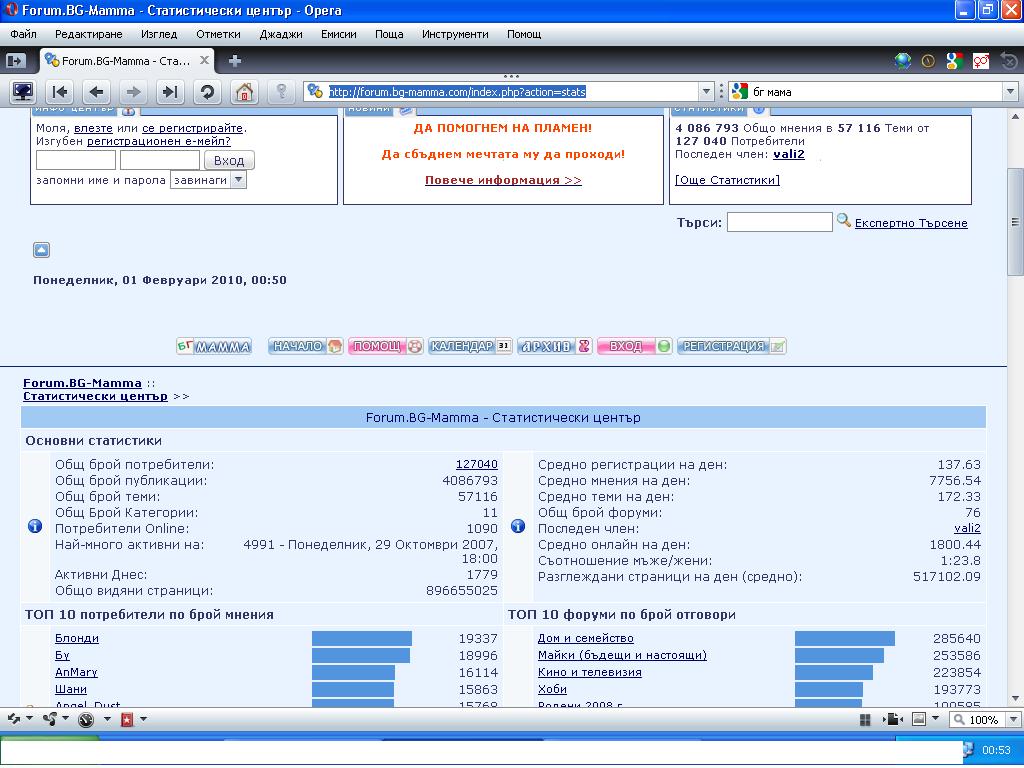
Task: Open the КАЛЕНДАР page button
Action: coord(470,347)
